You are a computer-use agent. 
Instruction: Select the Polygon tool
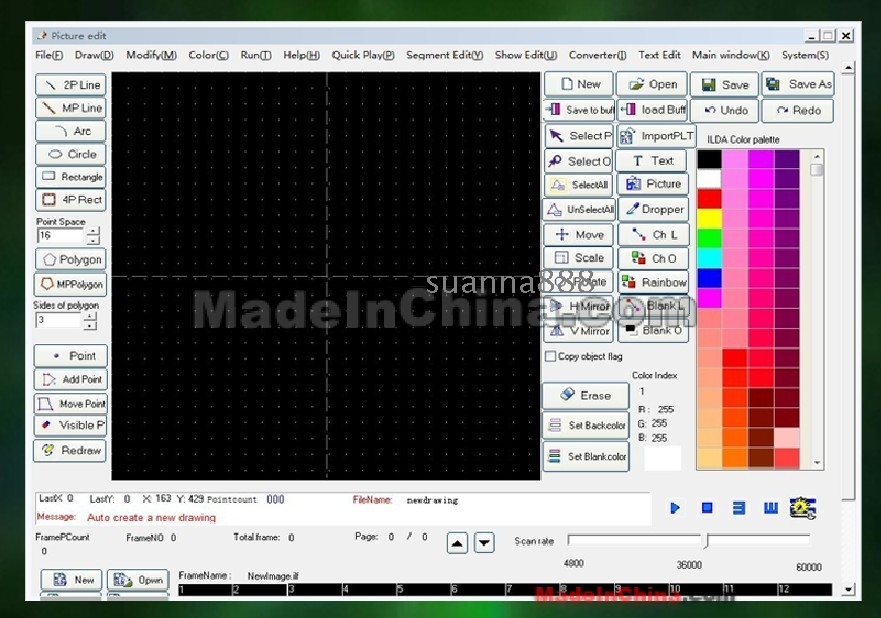point(71,260)
